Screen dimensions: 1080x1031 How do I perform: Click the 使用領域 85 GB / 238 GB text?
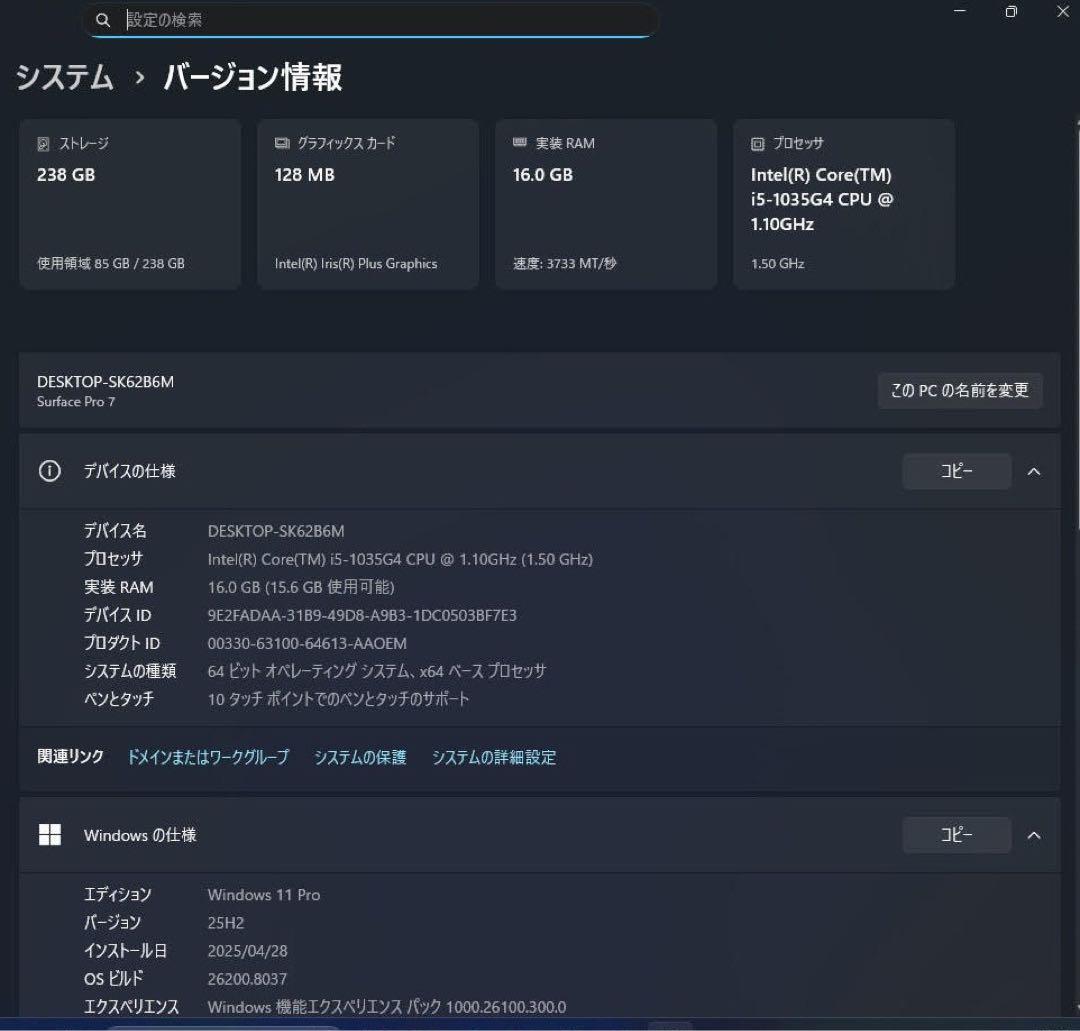click(x=111, y=263)
